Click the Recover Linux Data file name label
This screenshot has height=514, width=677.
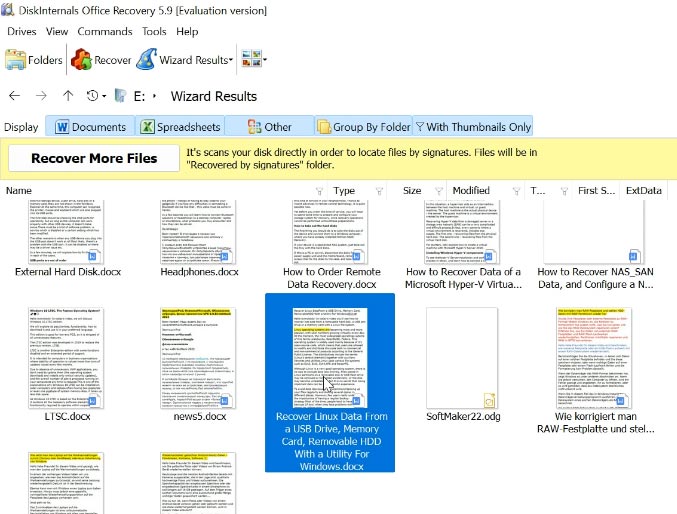tap(332, 441)
